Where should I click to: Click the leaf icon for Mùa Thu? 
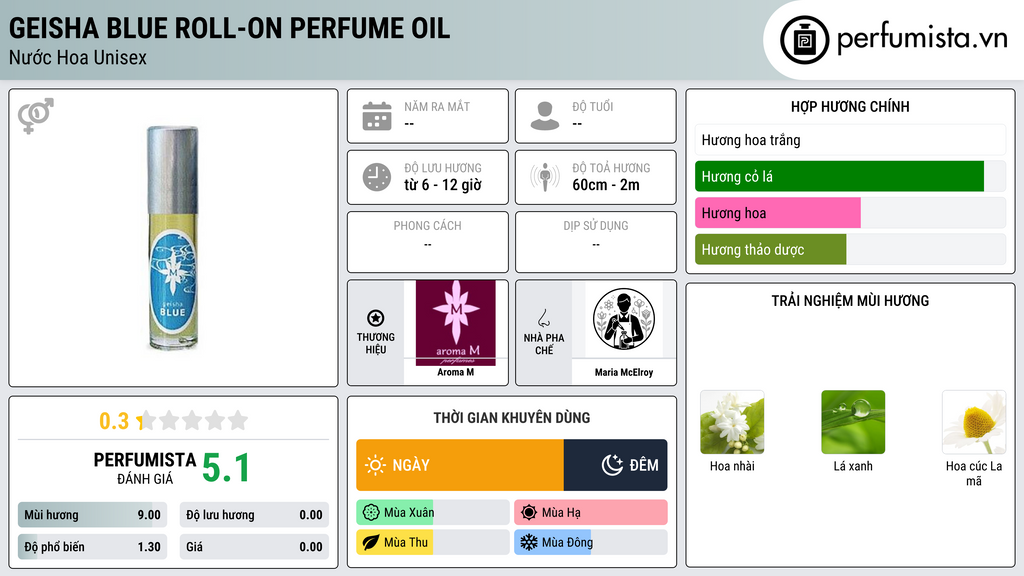371,542
